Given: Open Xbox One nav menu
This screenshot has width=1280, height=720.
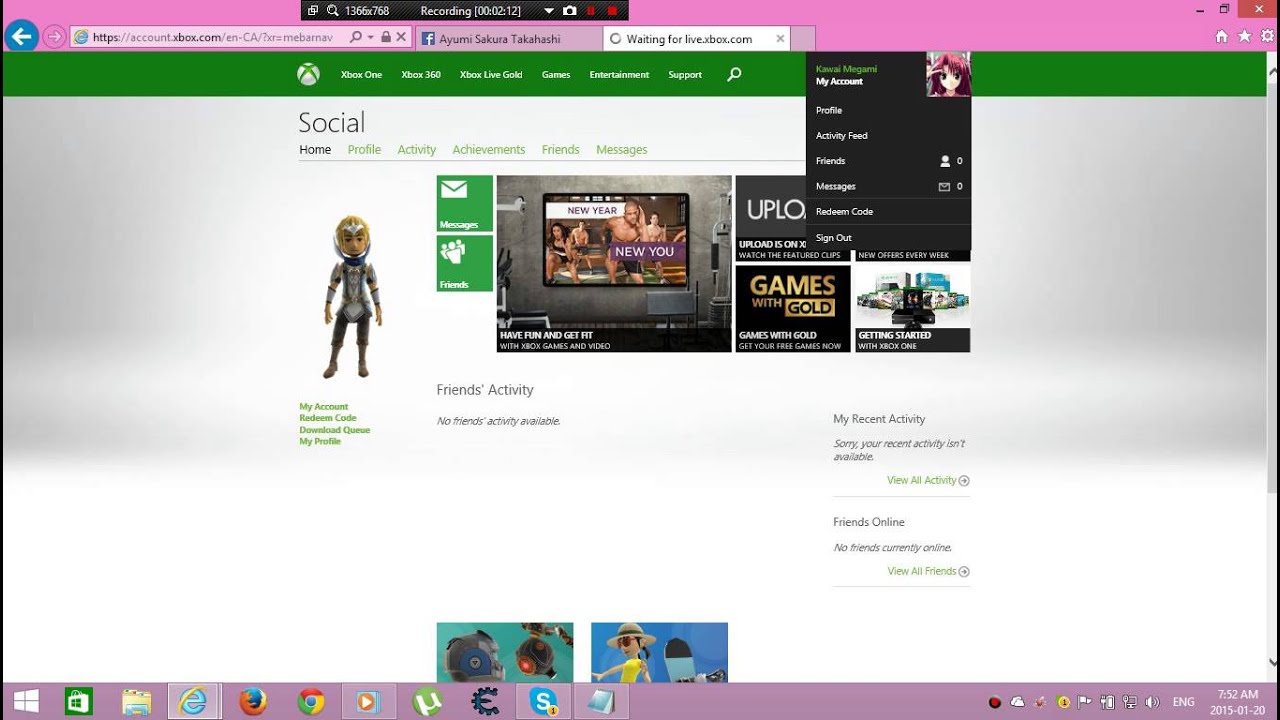Looking at the screenshot, I should 361,75.
